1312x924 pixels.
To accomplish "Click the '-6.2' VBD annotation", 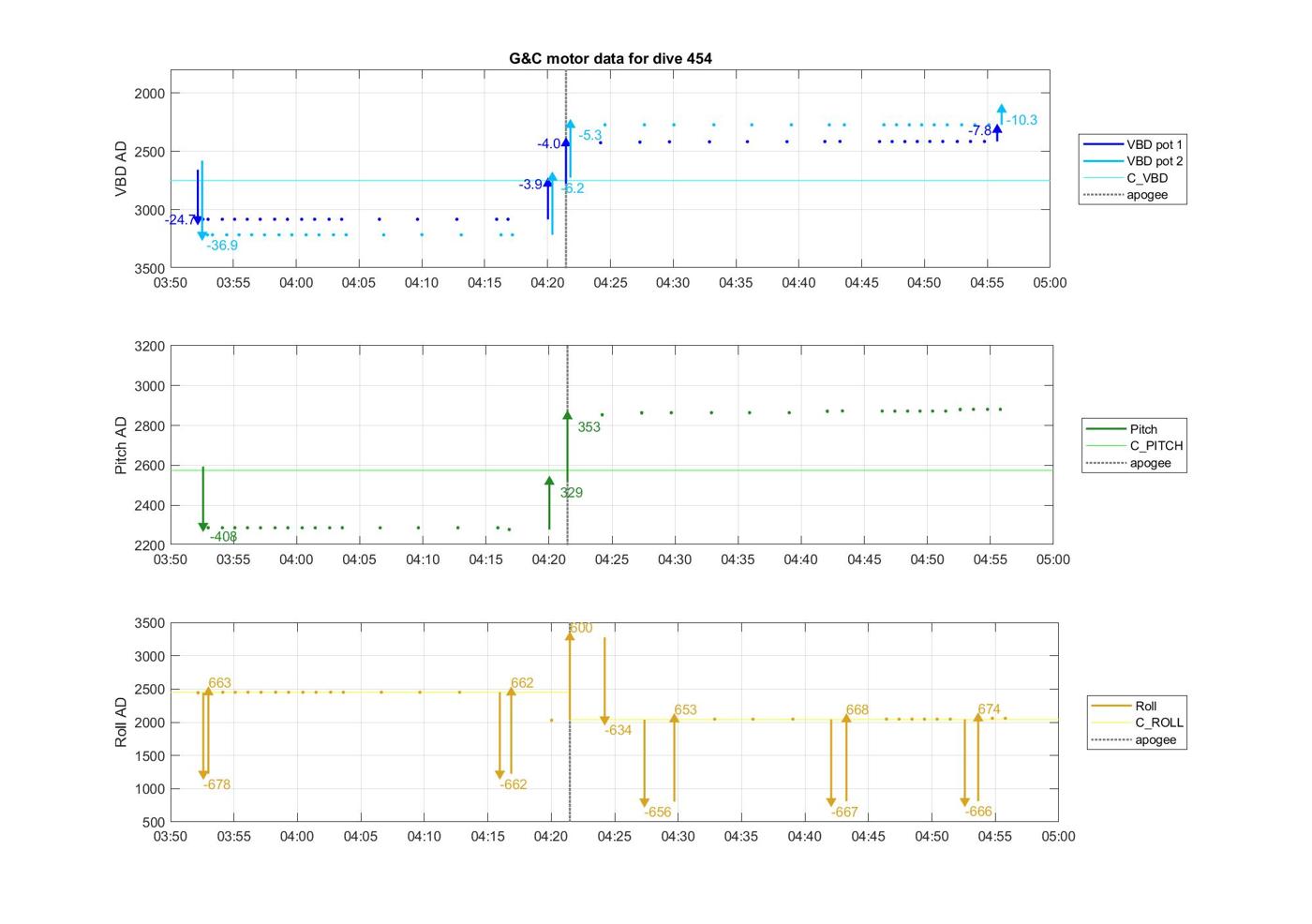I will click(x=573, y=188).
